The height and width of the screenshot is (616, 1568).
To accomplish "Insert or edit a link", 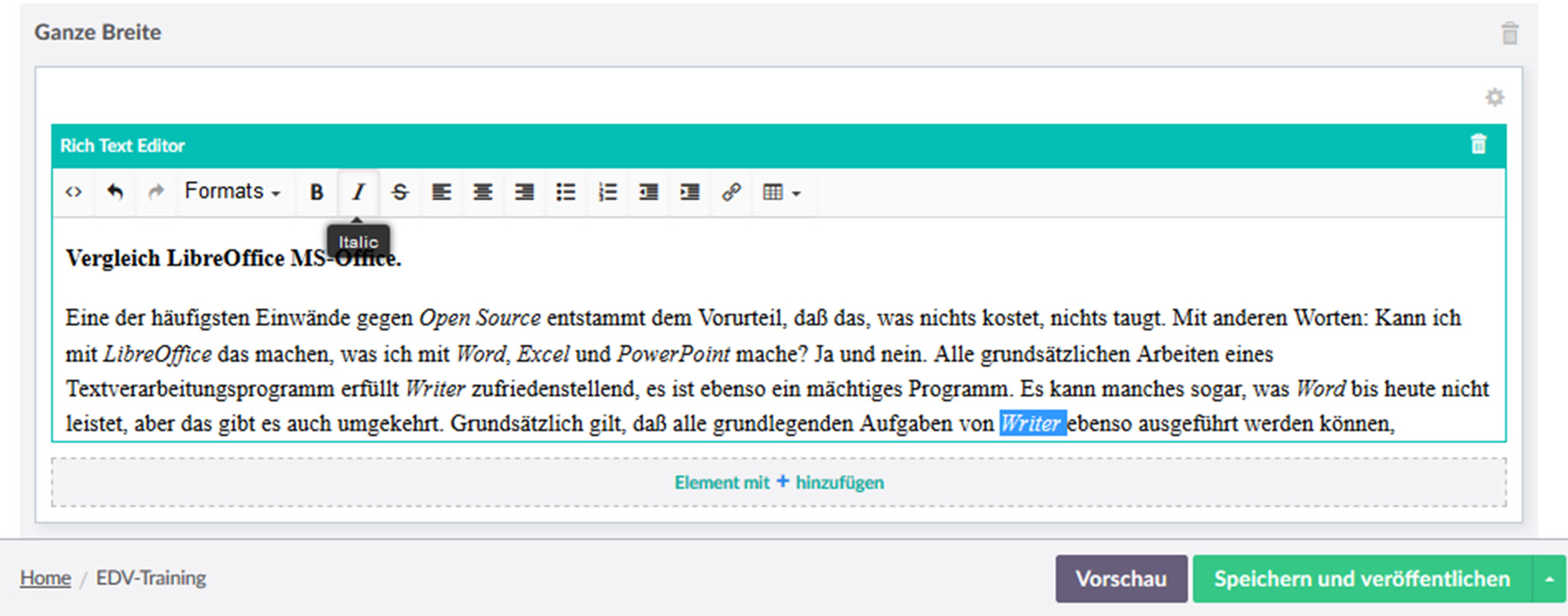I will click(731, 192).
